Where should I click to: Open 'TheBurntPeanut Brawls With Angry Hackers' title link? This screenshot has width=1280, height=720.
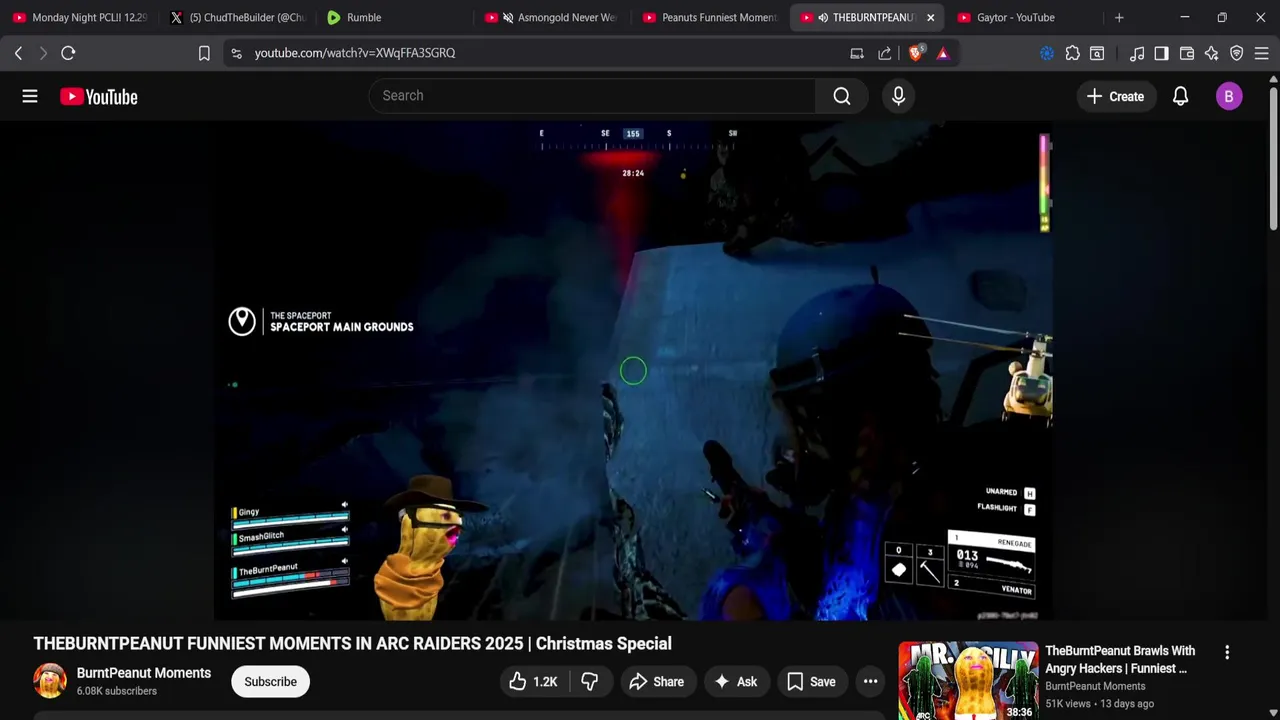[1120, 659]
